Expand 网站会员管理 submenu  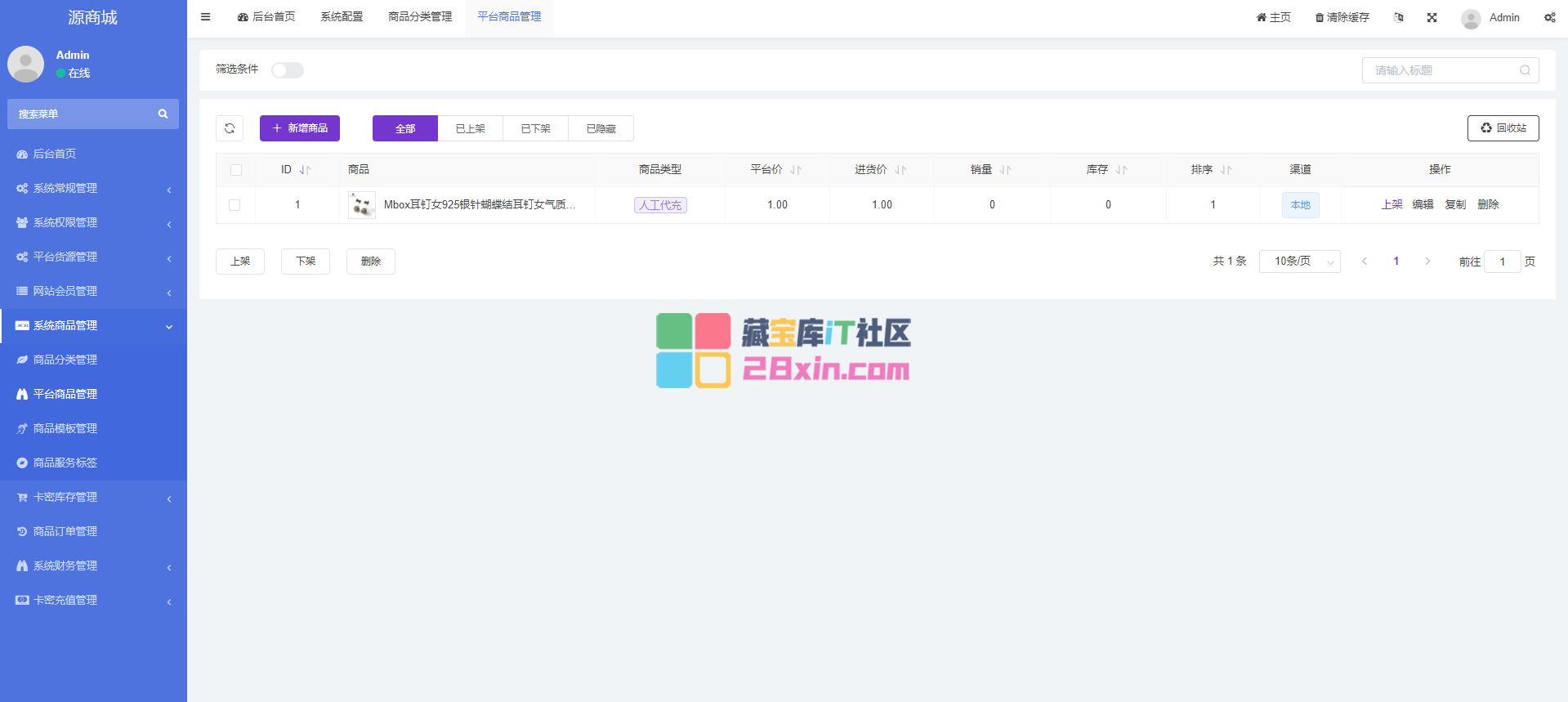(x=93, y=291)
